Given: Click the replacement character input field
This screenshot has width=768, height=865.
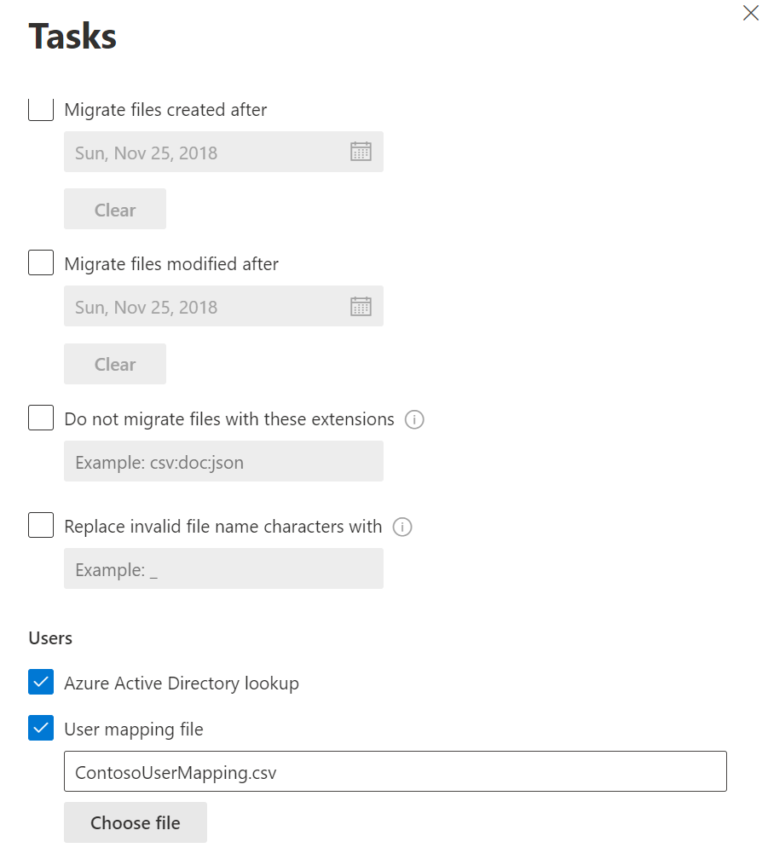Looking at the screenshot, I should 223,568.
